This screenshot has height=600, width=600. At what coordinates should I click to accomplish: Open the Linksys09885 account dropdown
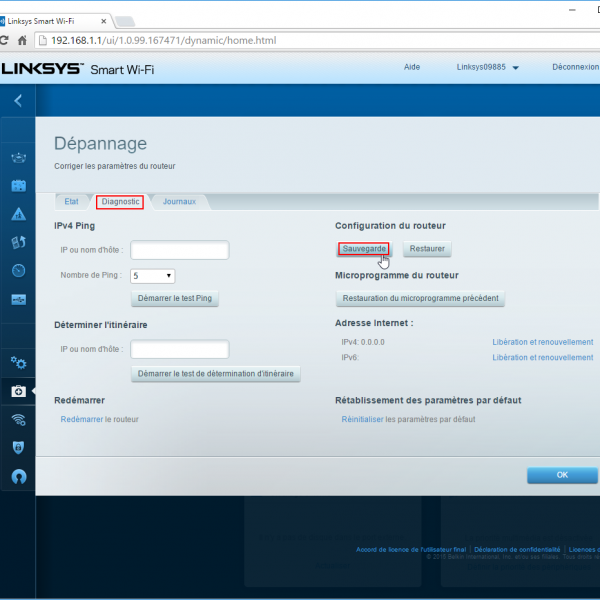[x=488, y=68]
